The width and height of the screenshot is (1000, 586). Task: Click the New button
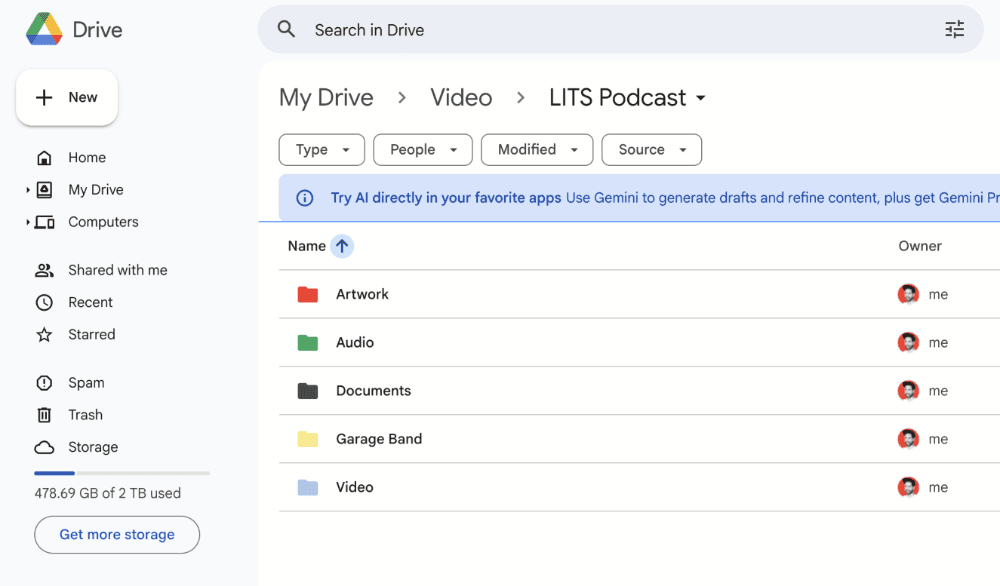point(67,98)
